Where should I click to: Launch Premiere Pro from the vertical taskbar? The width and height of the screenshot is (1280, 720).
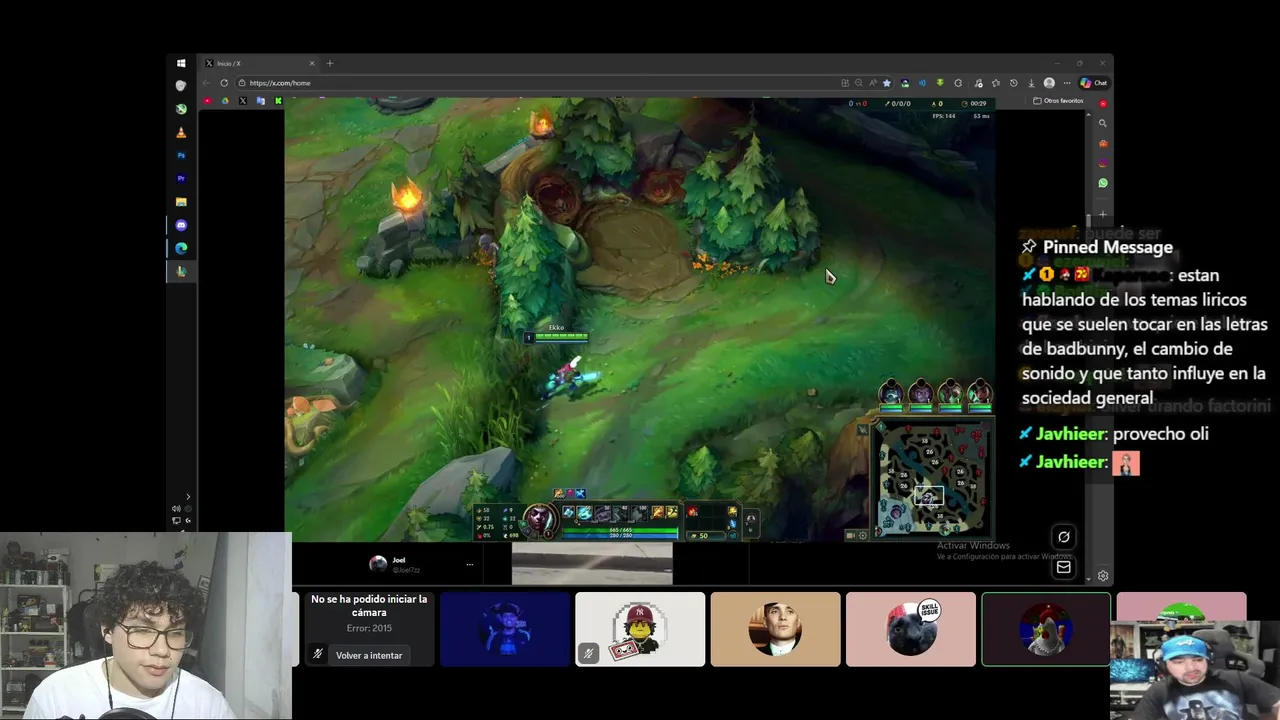click(x=181, y=178)
